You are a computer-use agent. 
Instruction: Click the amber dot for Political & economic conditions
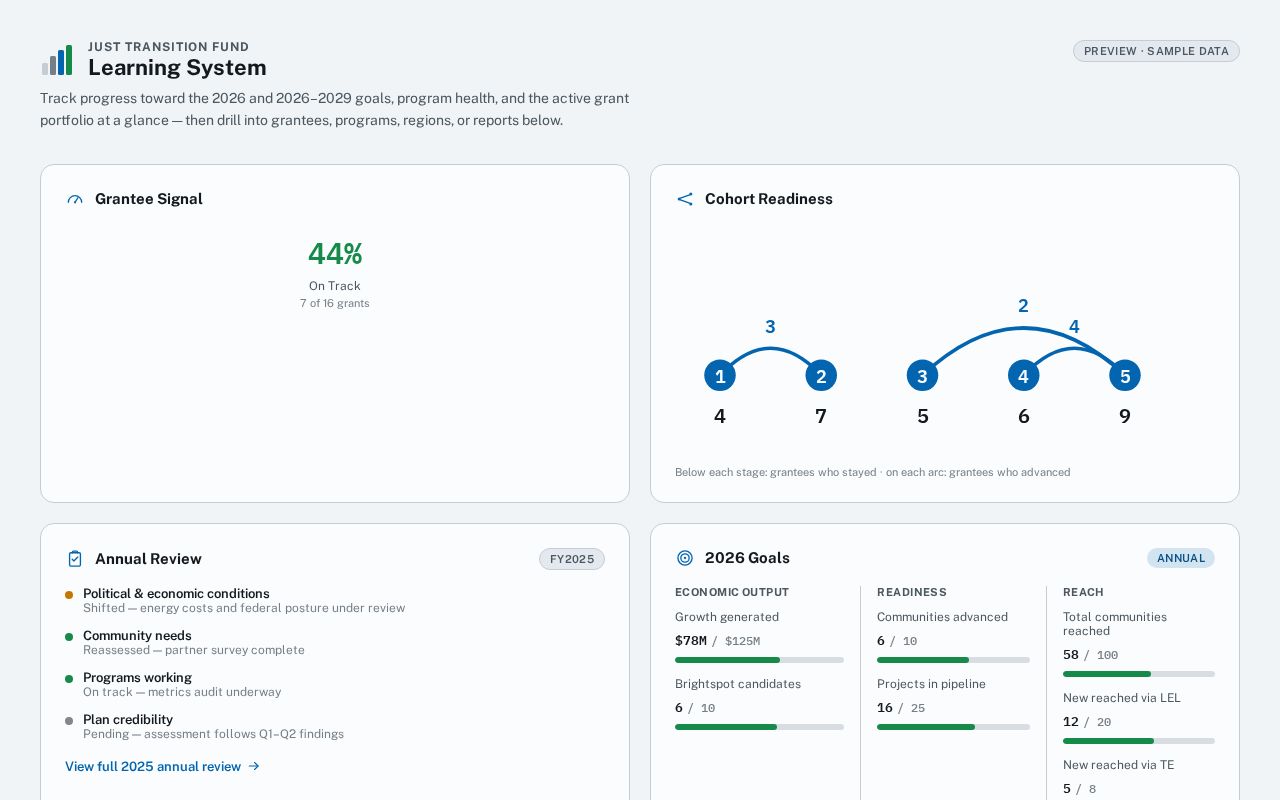[69, 595]
